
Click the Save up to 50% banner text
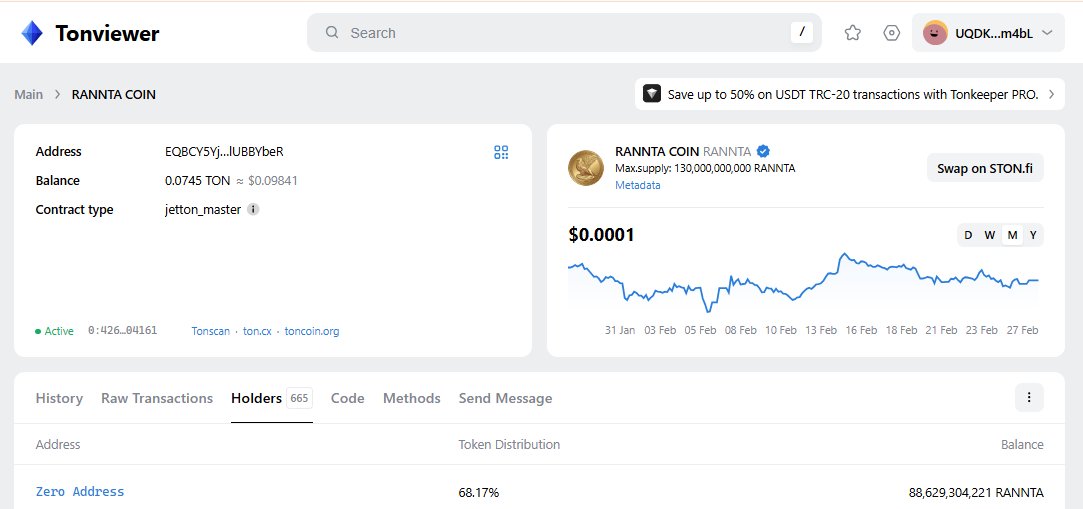click(x=853, y=95)
